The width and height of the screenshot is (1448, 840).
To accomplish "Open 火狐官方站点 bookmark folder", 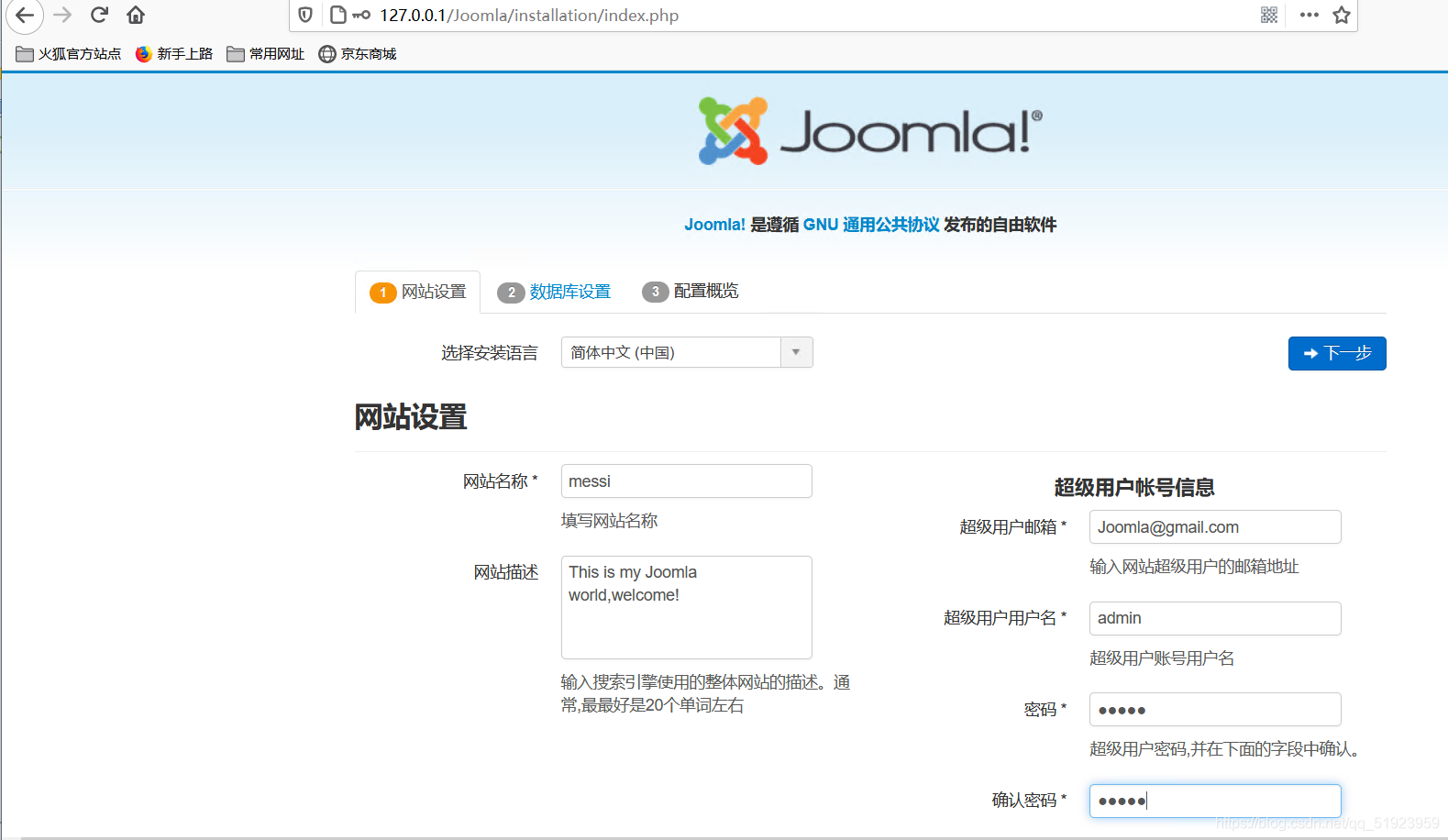I will 69,54.
